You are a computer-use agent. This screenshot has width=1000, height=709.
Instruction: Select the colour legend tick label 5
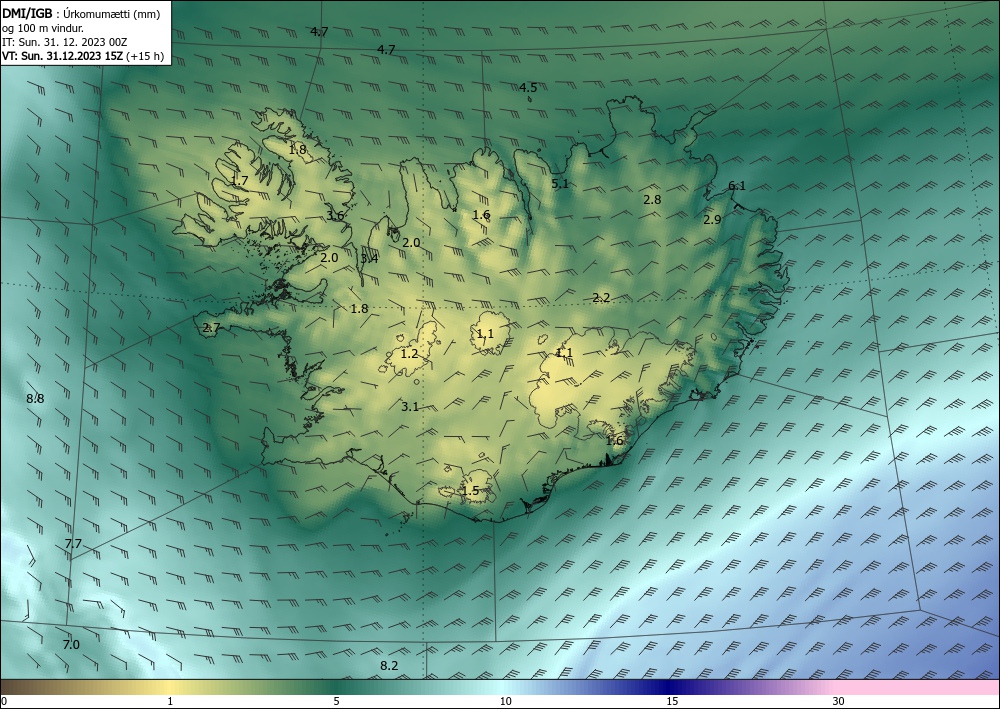point(336,702)
